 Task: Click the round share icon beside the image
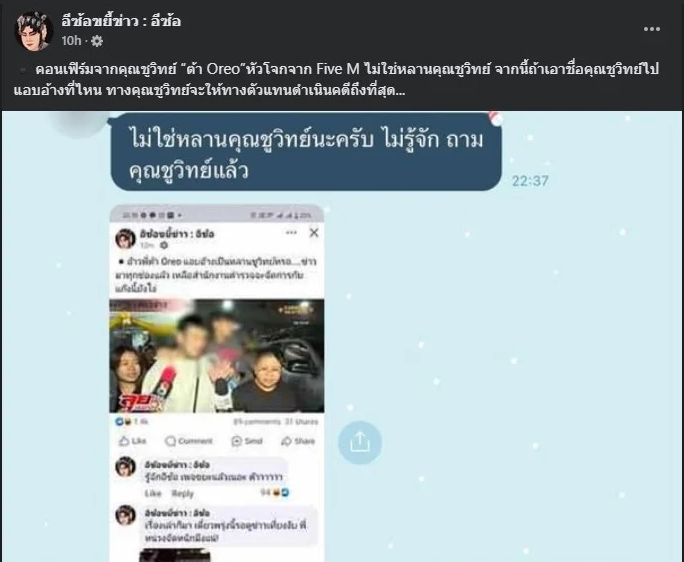coord(360,442)
